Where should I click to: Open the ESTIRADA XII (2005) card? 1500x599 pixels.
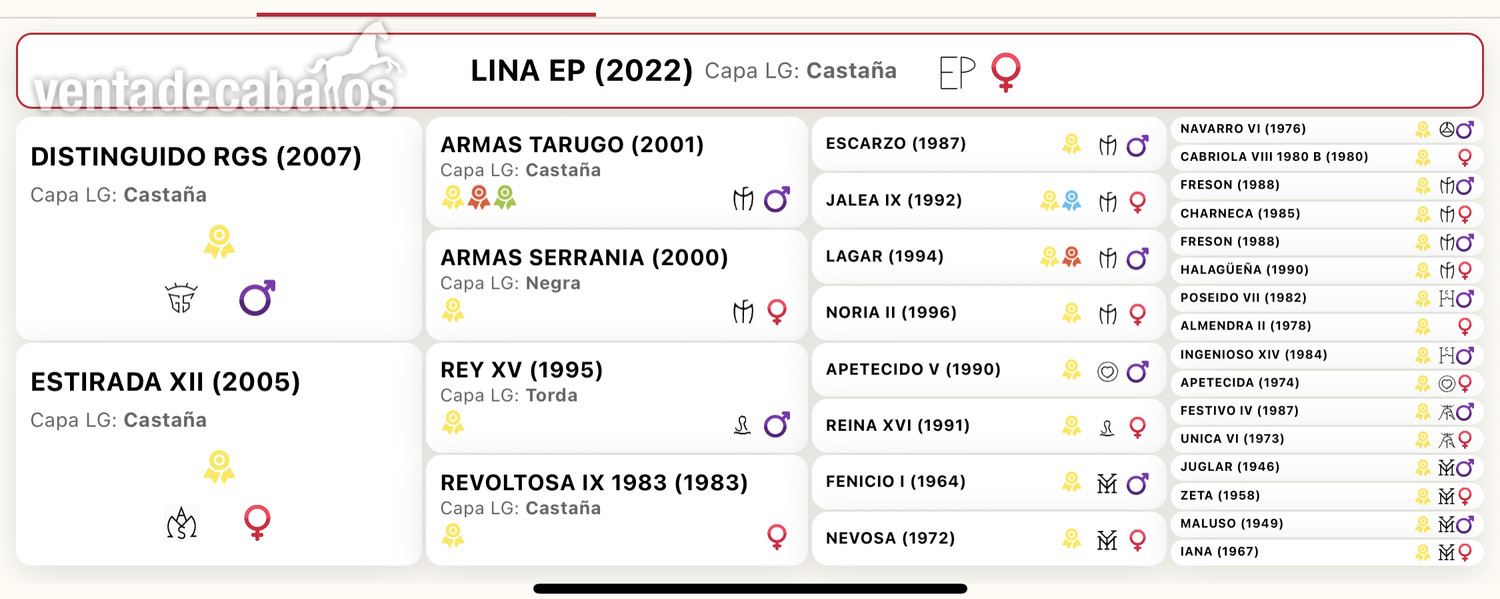219,455
